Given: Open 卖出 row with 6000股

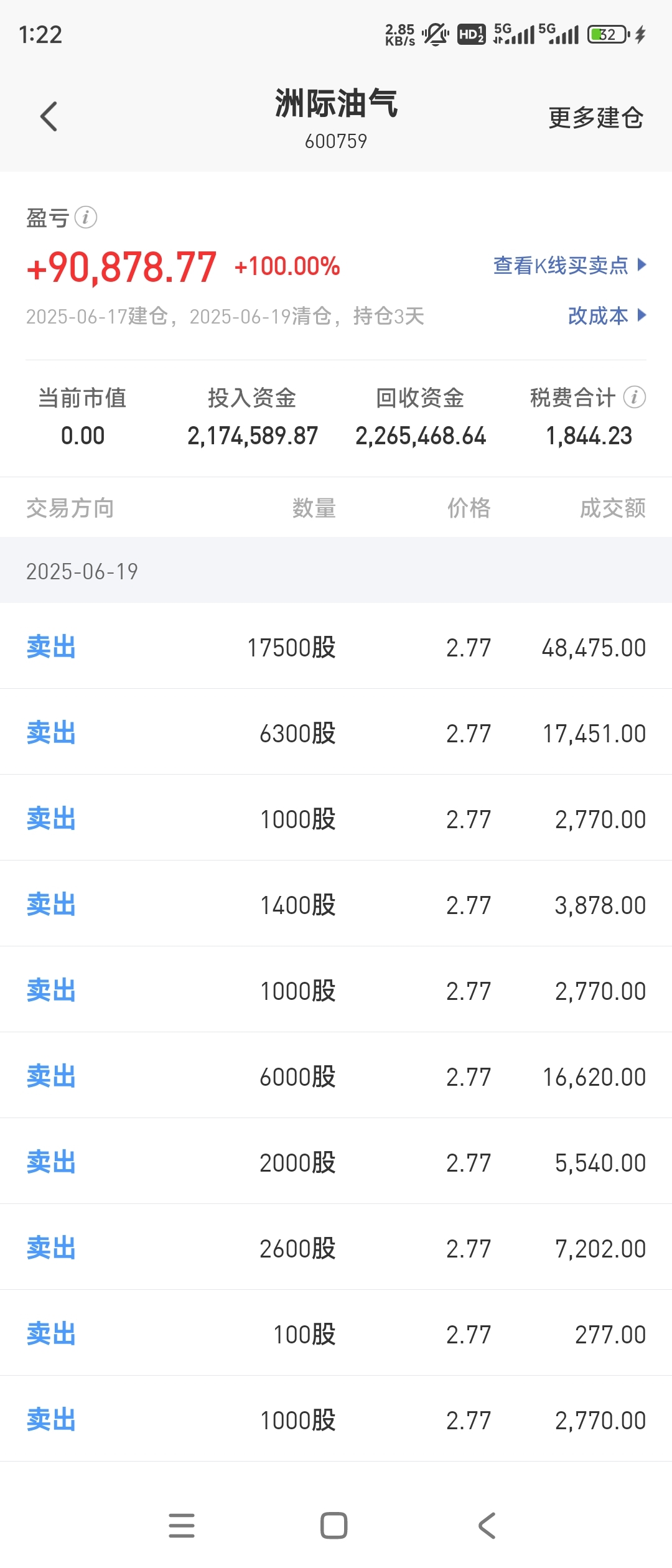Looking at the screenshot, I should point(336,1075).
